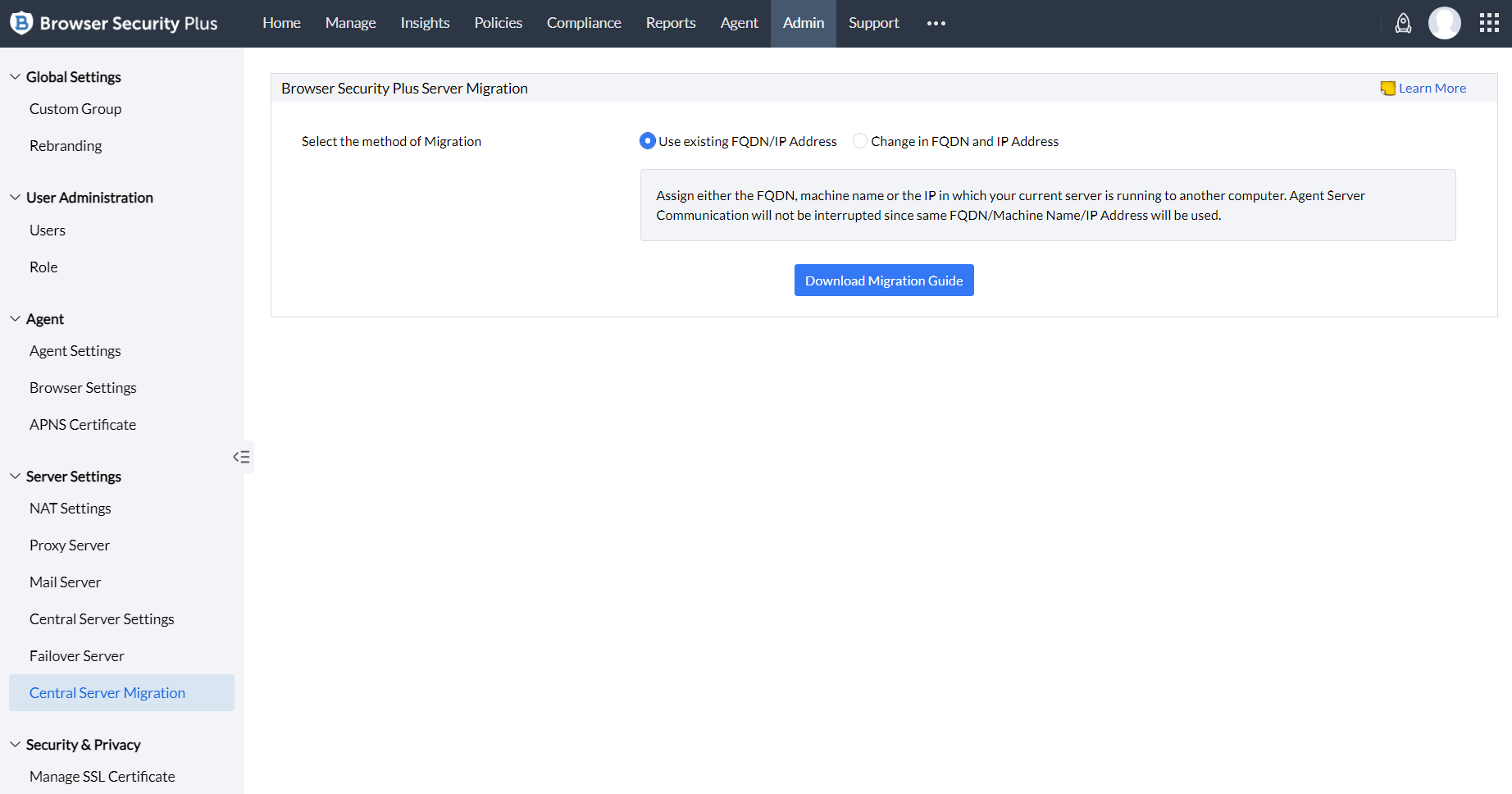Click the Learn More note icon
The height and width of the screenshot is (794, 1512).
[x=1387, y=89]
